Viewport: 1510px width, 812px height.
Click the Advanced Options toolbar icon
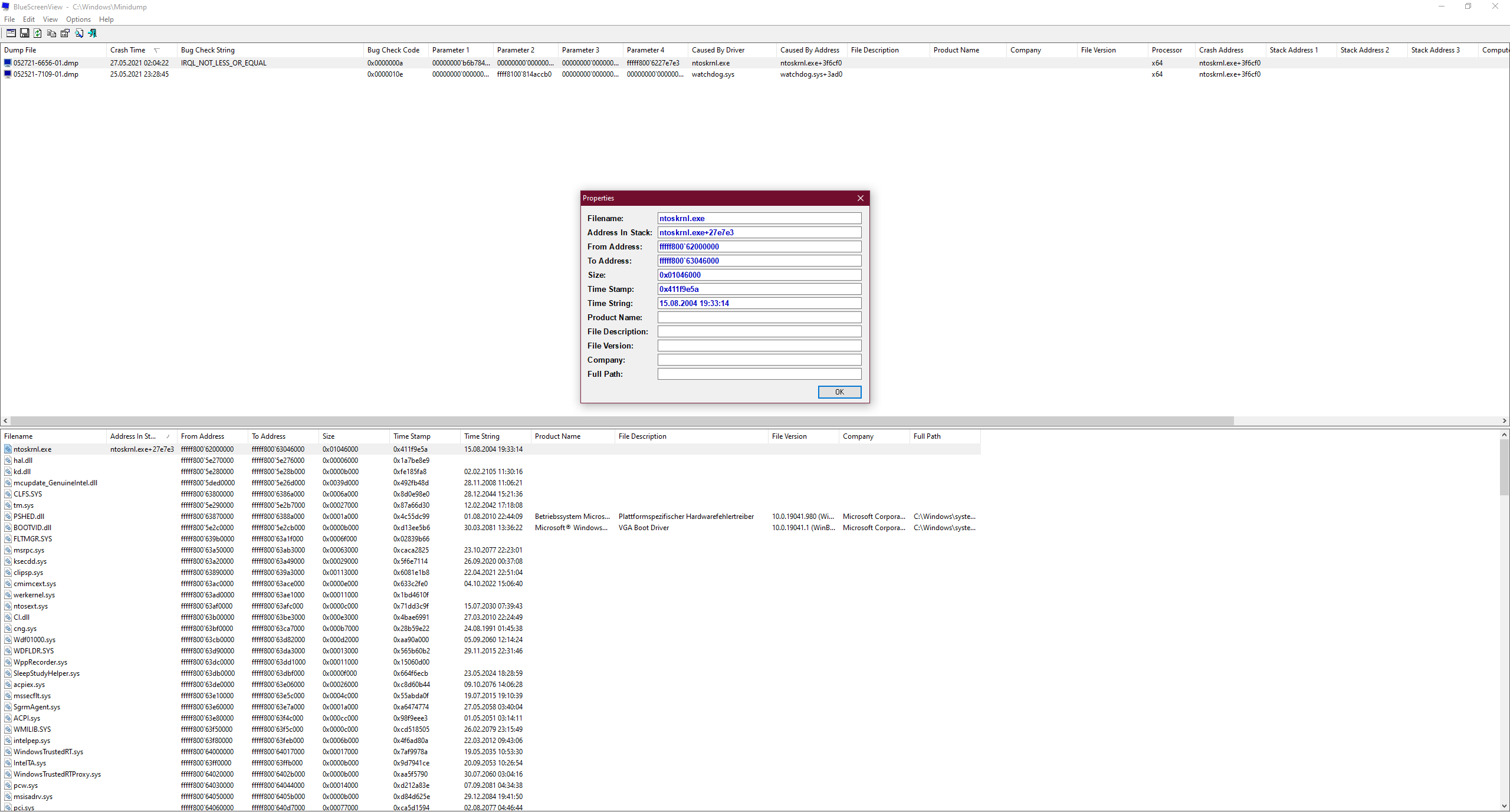coord(11,34)
